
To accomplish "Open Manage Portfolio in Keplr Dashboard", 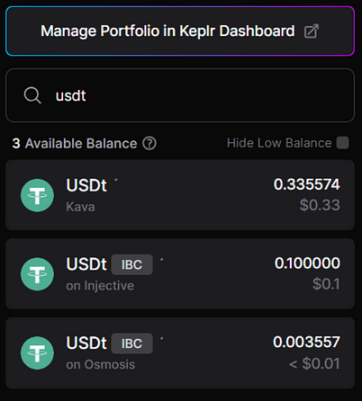I will pos(180,31).
